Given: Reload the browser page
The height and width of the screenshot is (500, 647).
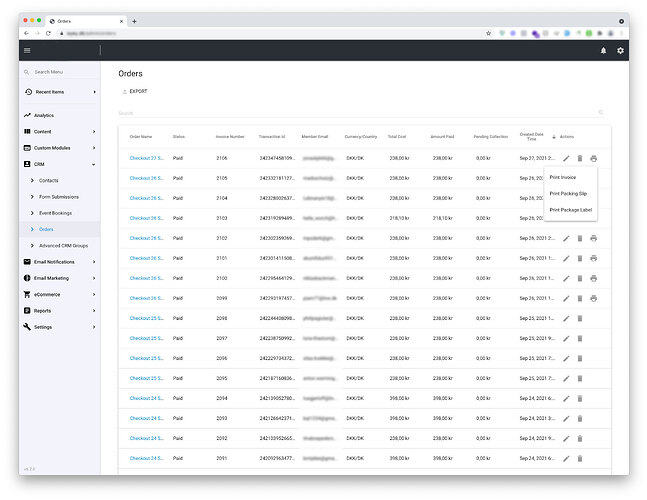Looking at the screenshot, I should point(48,33).
